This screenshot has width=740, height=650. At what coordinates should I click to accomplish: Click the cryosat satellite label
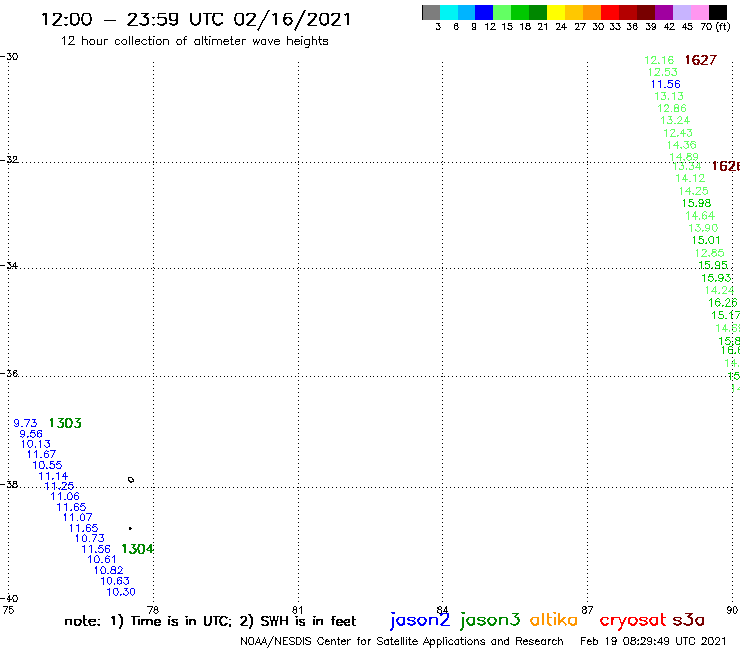[633, 620]
